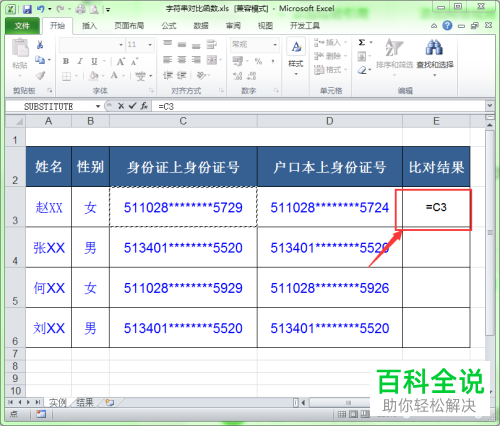Screen dimensions: 500x426
Task: Click the font color A icon
Action: coord(114,76)
